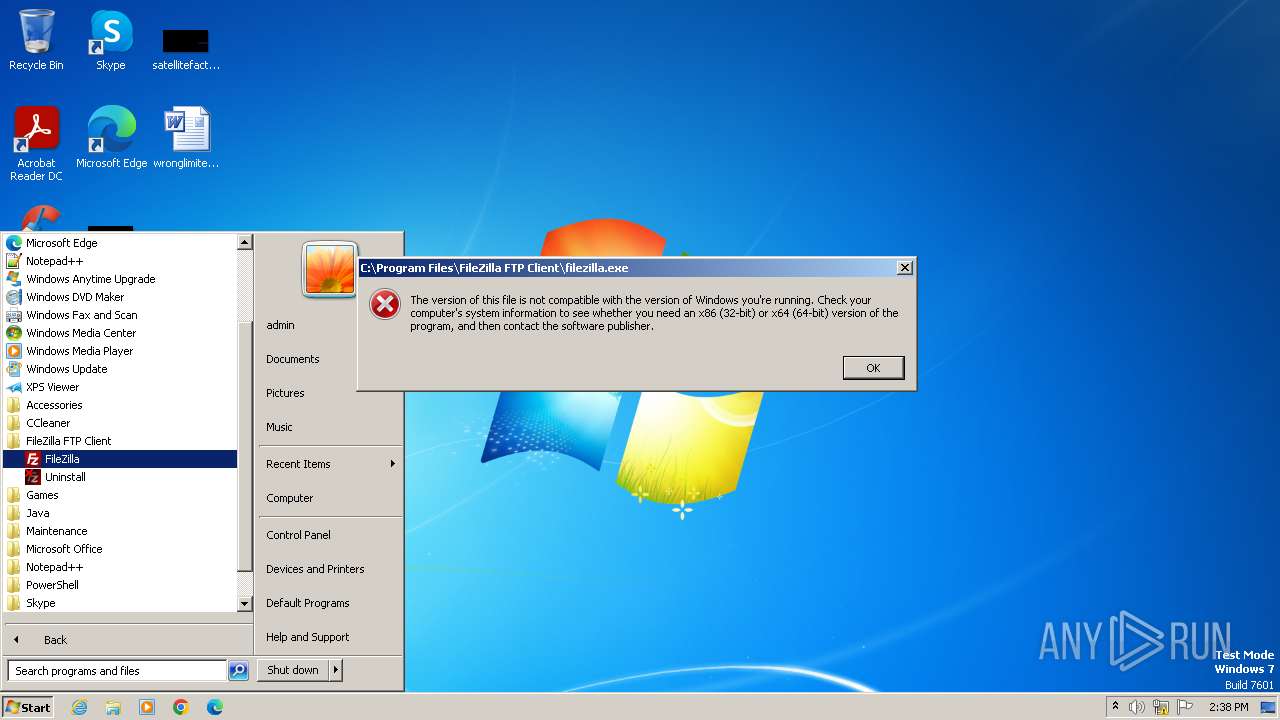1280x720 pixels.
Task: Click the red error icon in the dialog
Action: [x=385, y=305]
